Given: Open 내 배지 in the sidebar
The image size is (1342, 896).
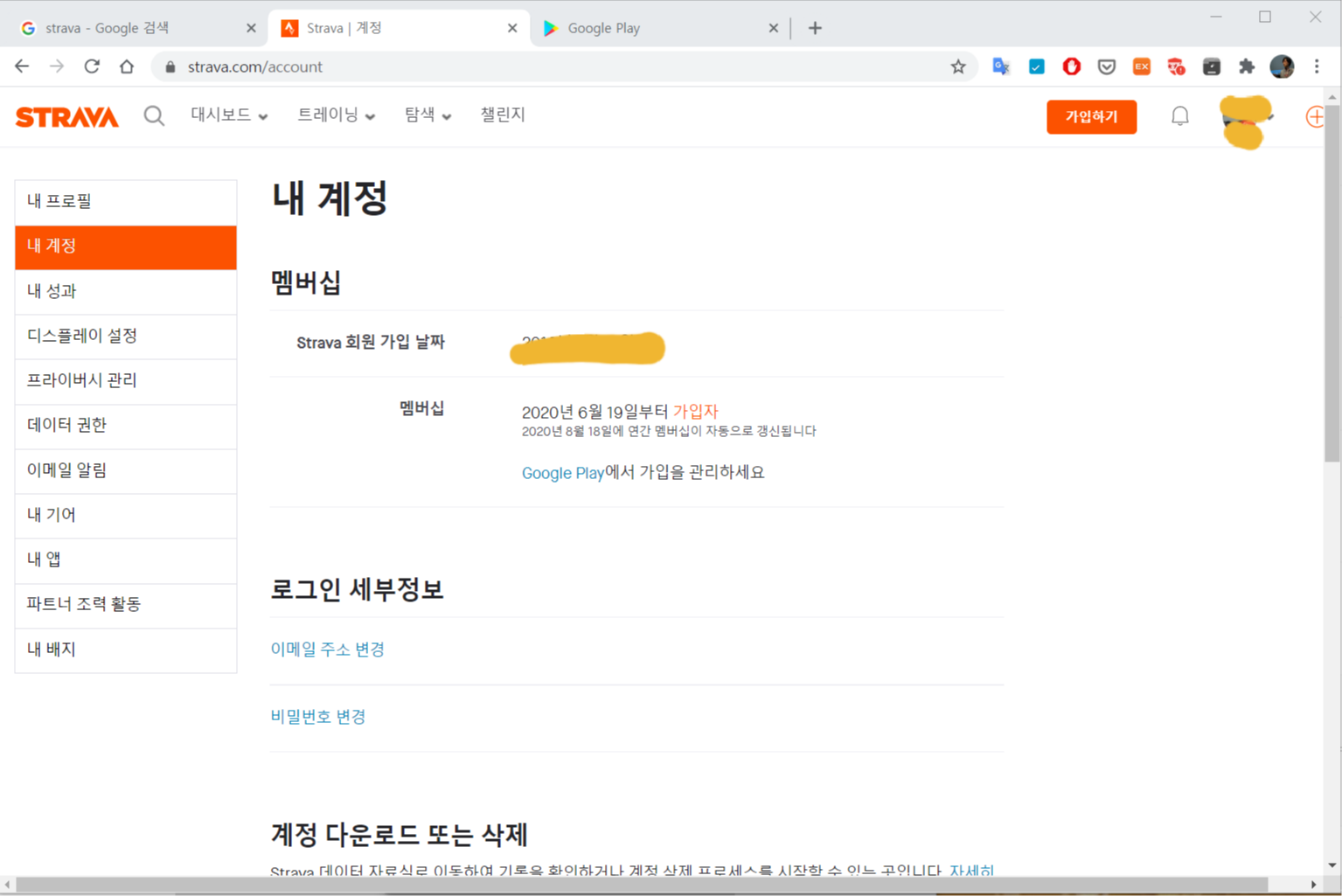Looking at the screenshot, I should pos(126,650).
